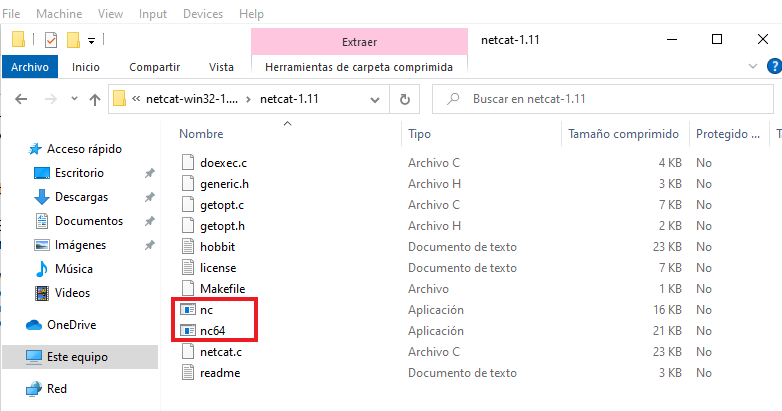
Task: Select the netcat.c file icon
Action: pyautogui.click(x=188, y=352)
